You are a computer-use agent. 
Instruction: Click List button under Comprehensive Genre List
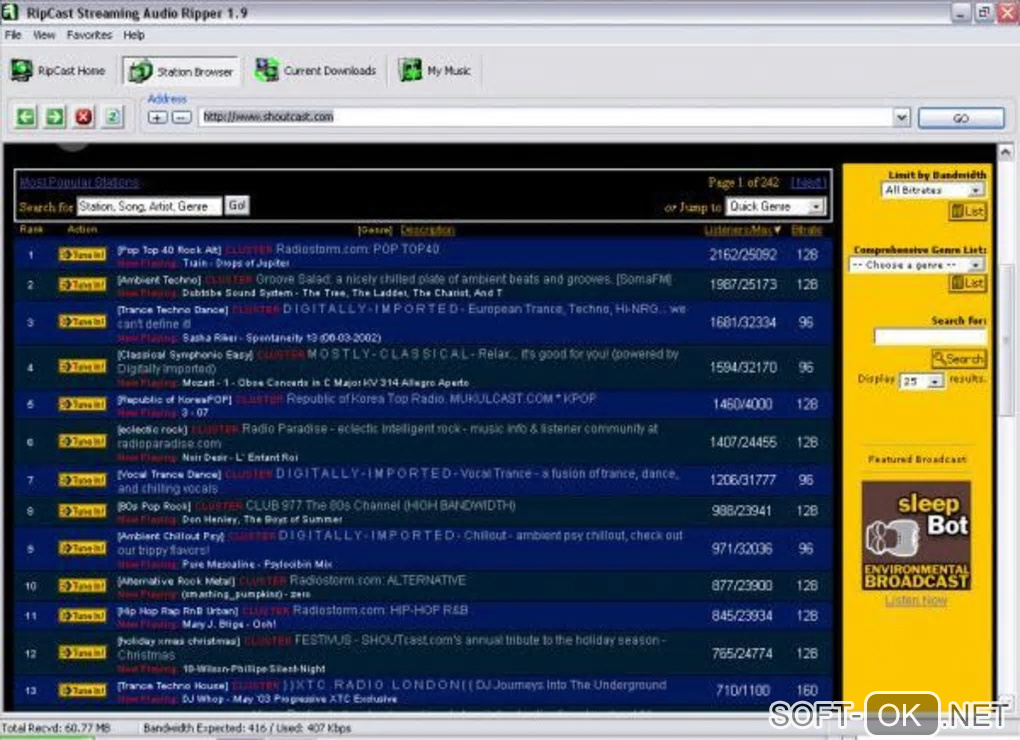(967, 284)
